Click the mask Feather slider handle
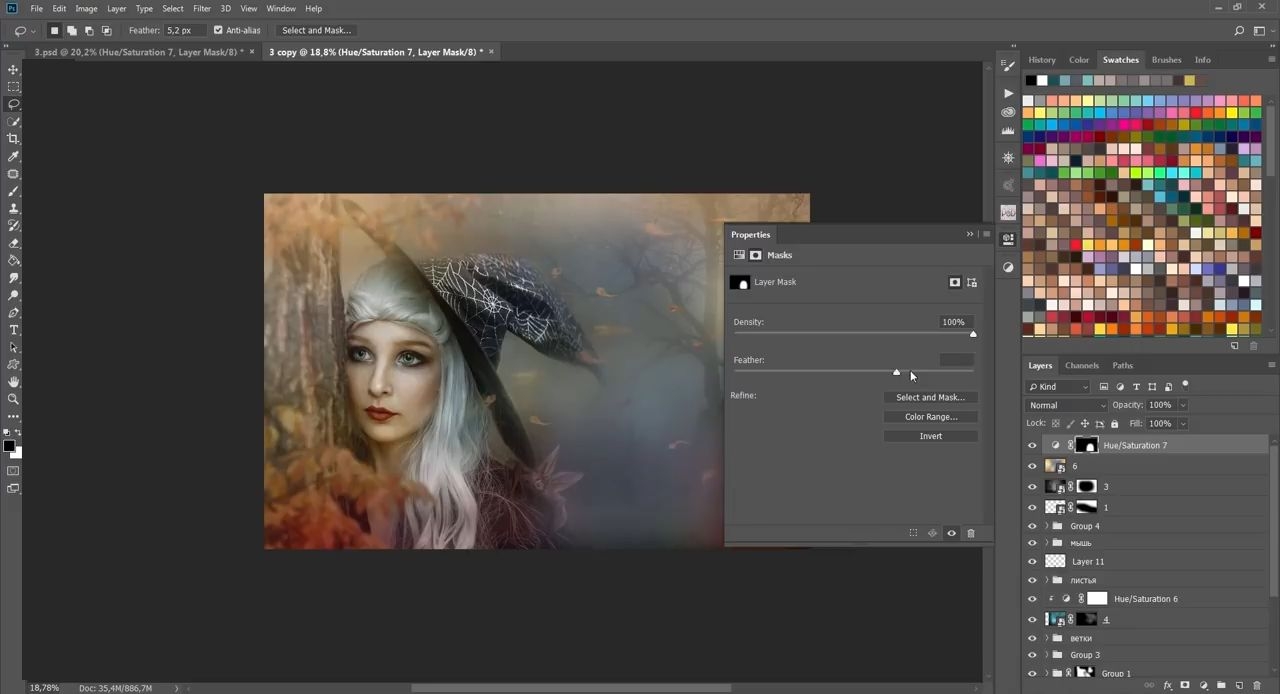Image resolution: width=1280 pixels, height=694 pixels. click(x=896, y=372)
